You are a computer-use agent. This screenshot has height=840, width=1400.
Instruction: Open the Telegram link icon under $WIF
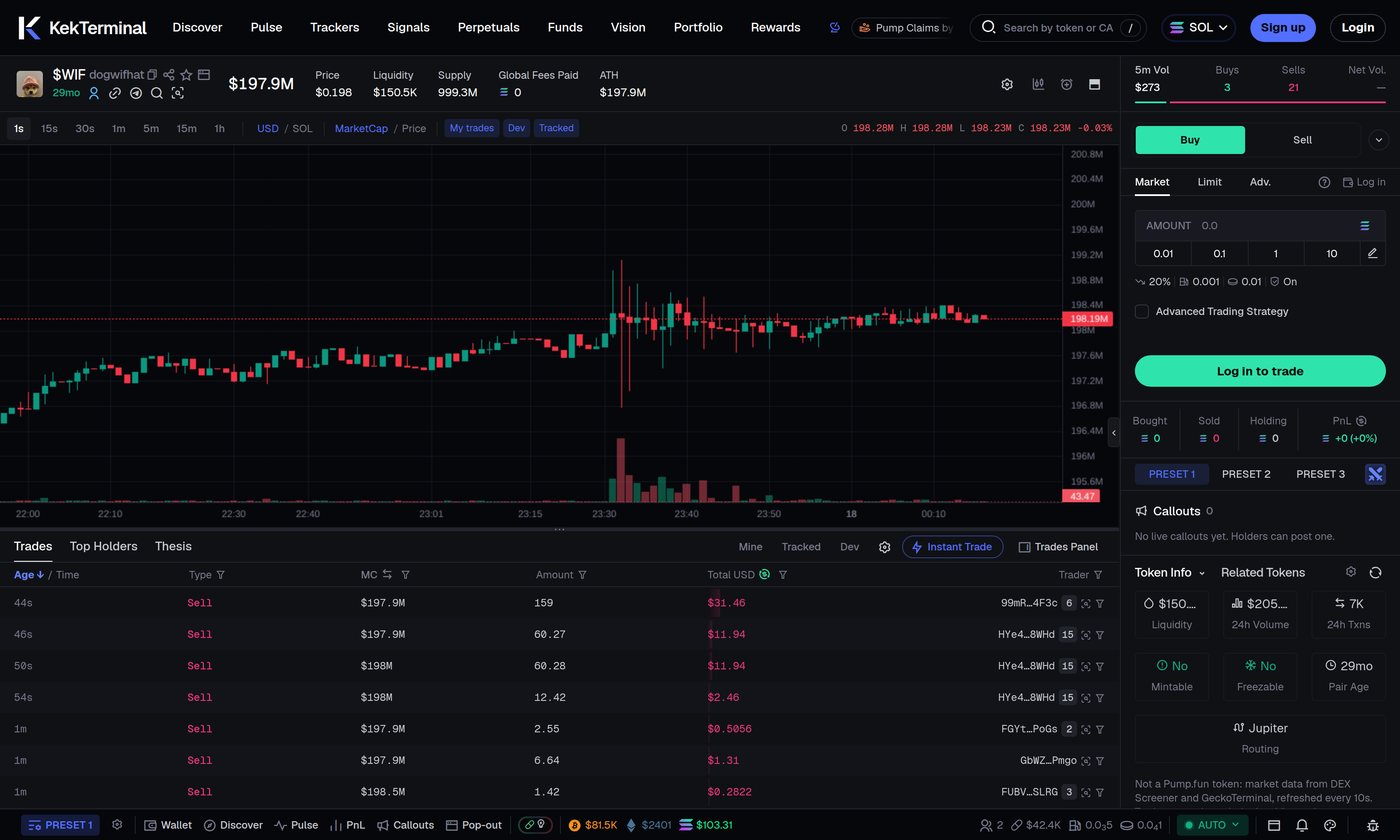click(x=136, y=93)
